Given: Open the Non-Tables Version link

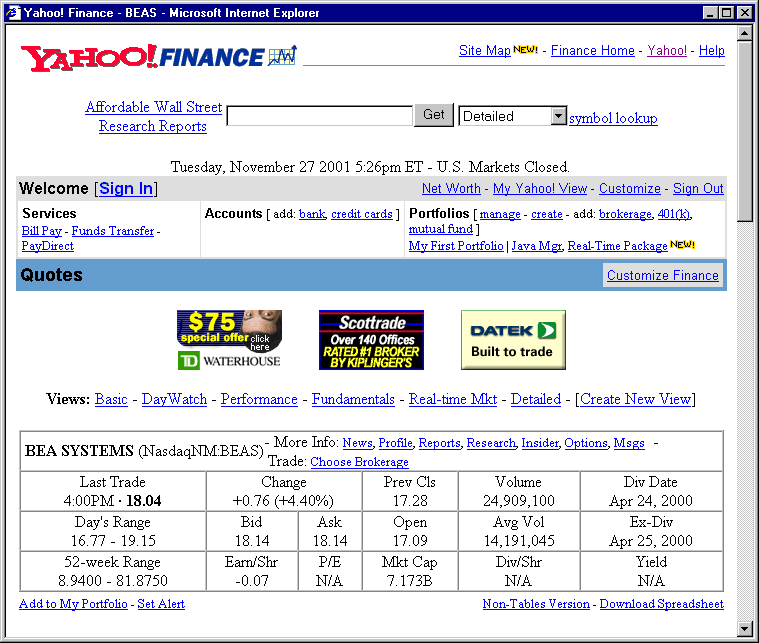Looking at the screenshot, I should pos(536,604).
